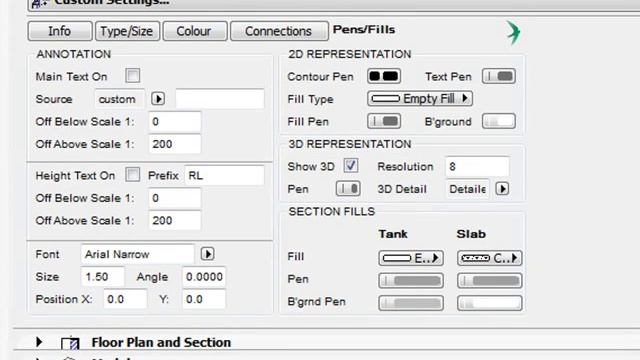
Task: Edit the Angle 0.0000 field
Action: (204, 277)
